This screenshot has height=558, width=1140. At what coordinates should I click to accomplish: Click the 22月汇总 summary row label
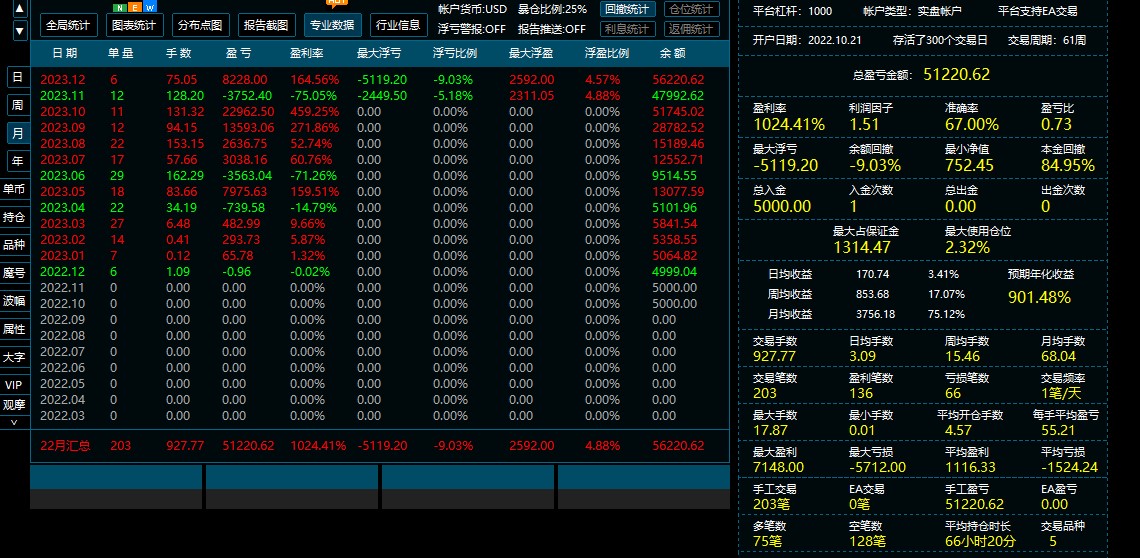click(x=65, y=445)
